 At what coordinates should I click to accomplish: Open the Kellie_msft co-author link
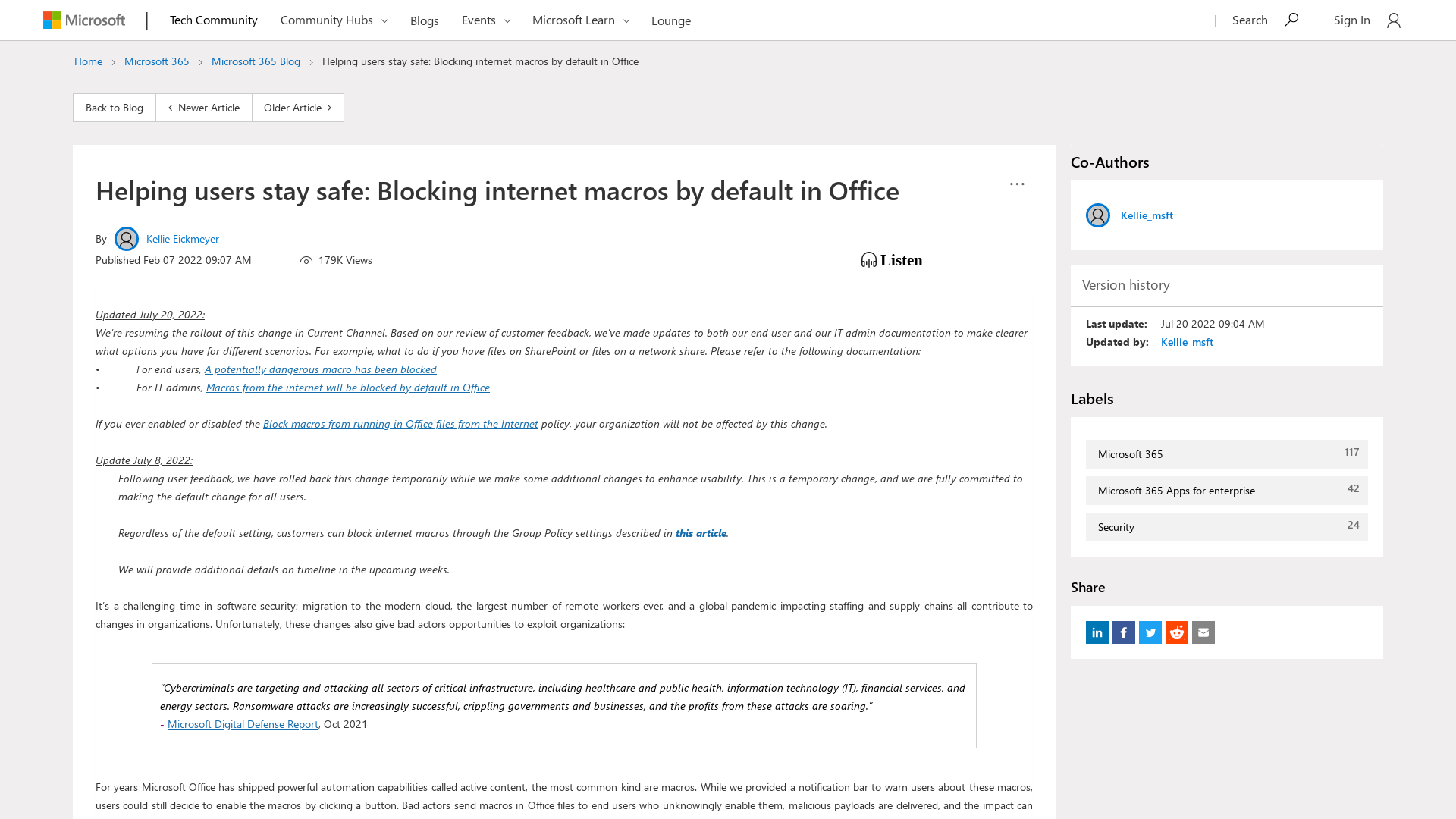(x=1147, y=215)
